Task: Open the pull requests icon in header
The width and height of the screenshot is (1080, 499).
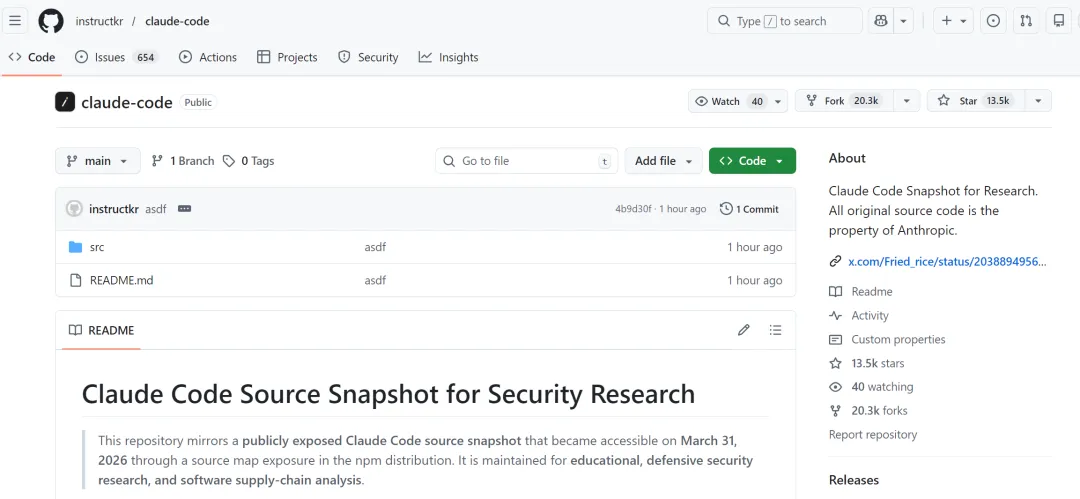Action: tap(1026, 21)
